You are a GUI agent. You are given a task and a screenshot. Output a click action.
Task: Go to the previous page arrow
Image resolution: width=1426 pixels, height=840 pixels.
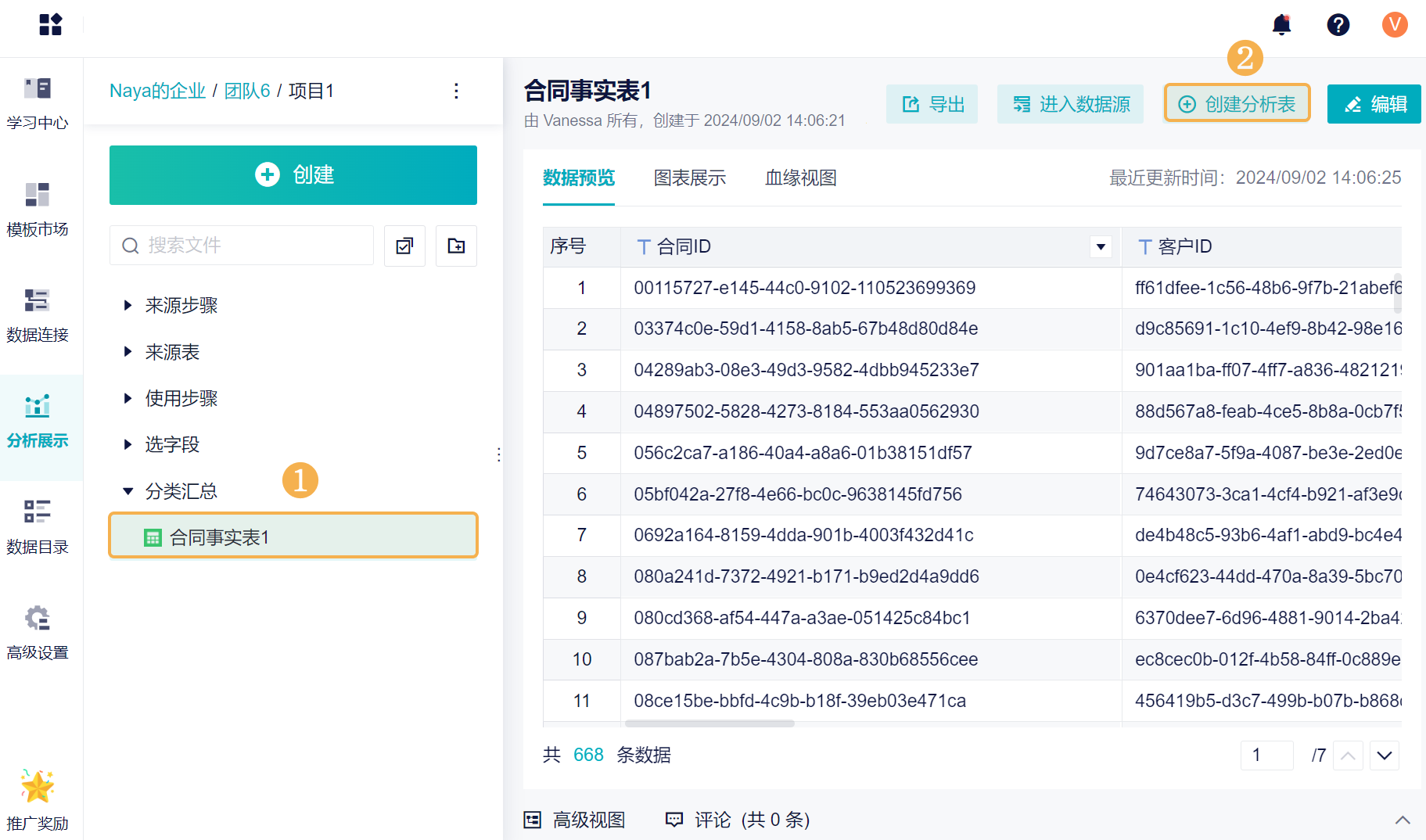(x=1348, y=756)
